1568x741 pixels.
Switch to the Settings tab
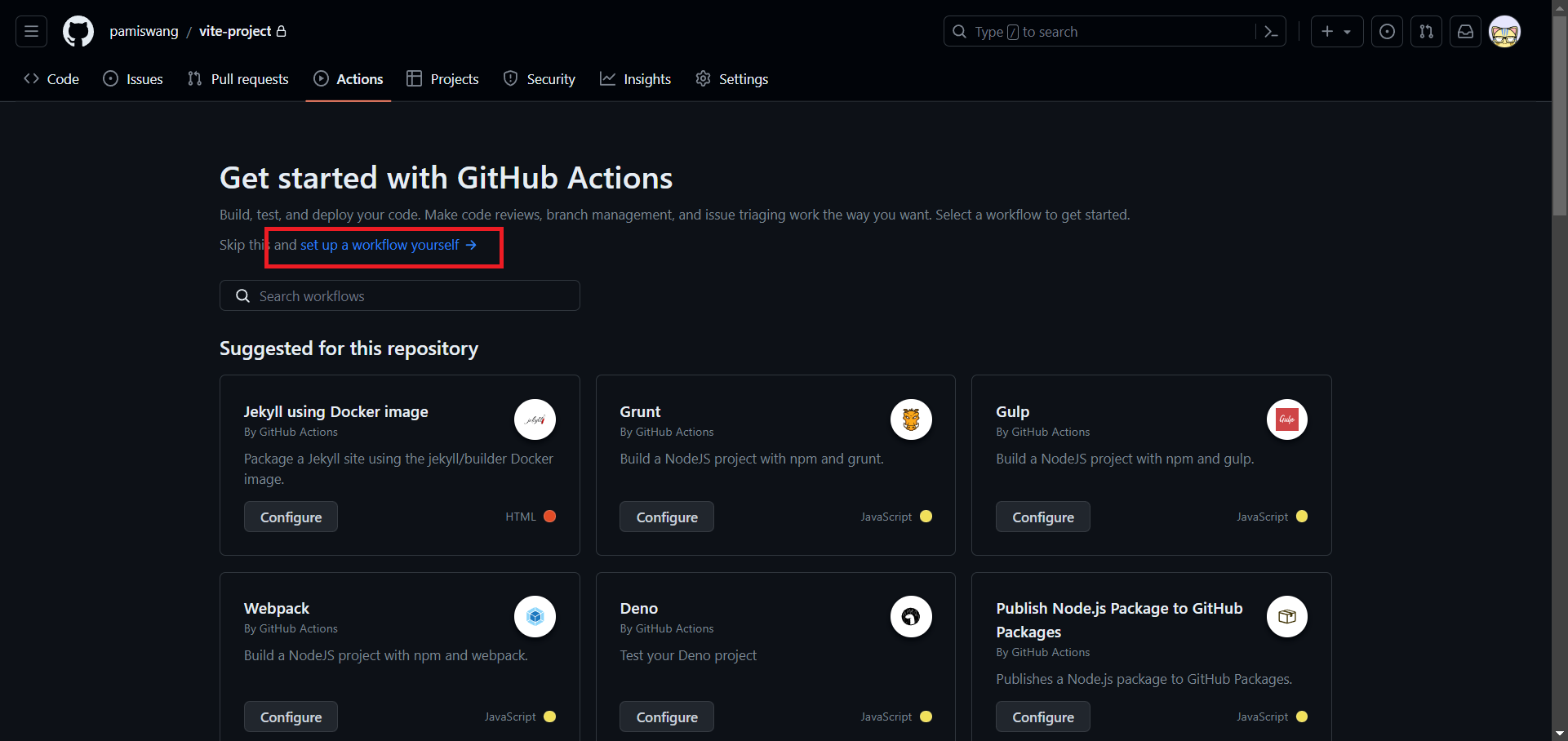pyautogui.click(x=732, y=79)
